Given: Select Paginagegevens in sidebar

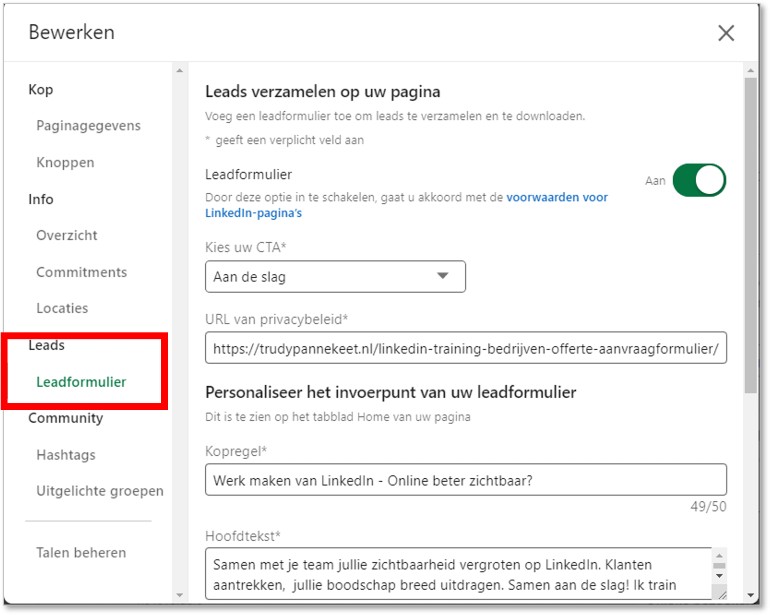Looking at the screenshot, I should point(88,126).
